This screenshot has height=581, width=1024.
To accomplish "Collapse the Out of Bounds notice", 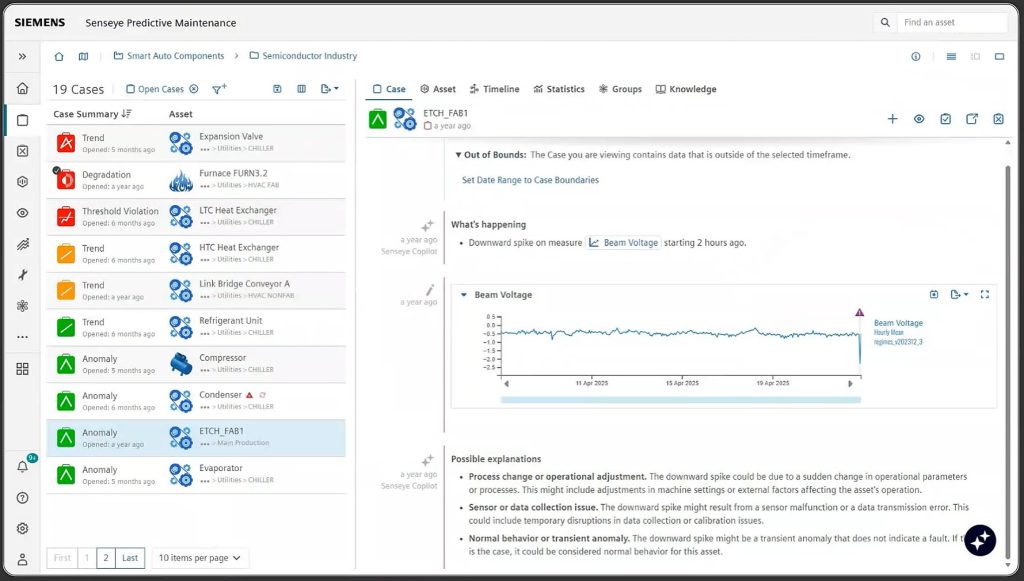I will tap(458, 155).
